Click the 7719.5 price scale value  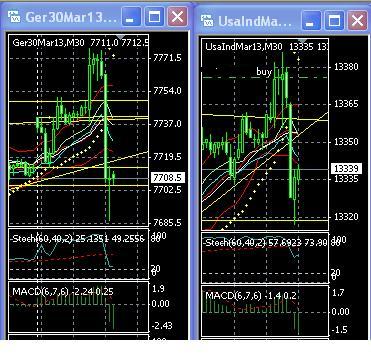pyautogui.click(x=167, y=157)
